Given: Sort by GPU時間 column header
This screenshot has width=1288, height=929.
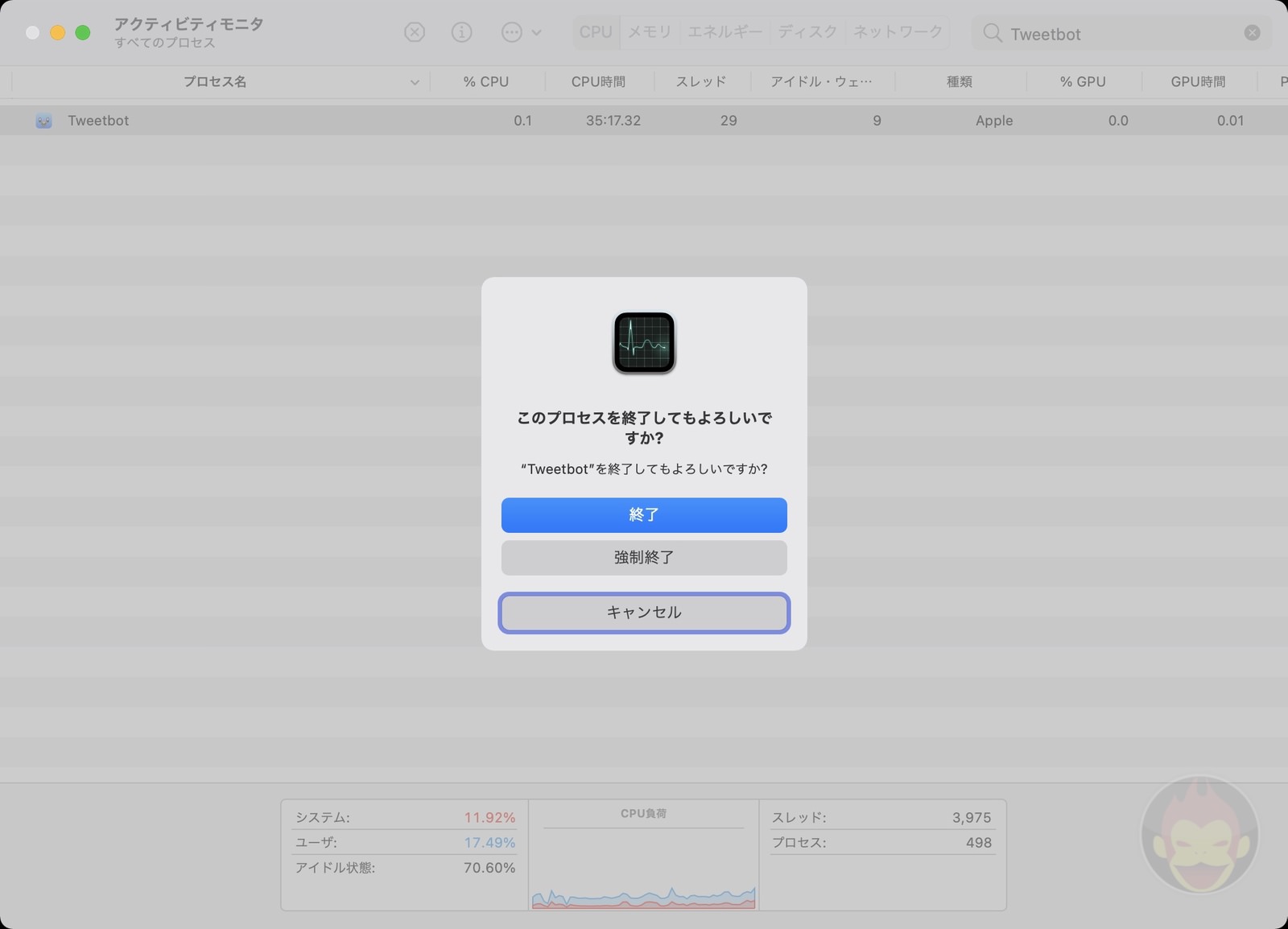Looking at the screenshot, I should click(x=1199, y=82).
